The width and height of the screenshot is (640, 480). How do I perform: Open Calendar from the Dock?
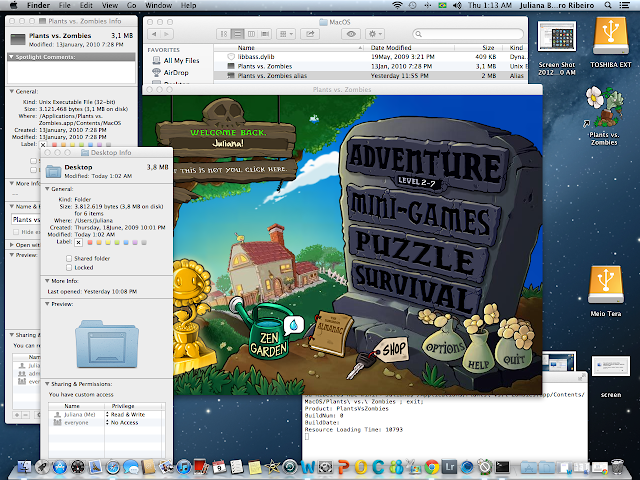pos(219,467)
